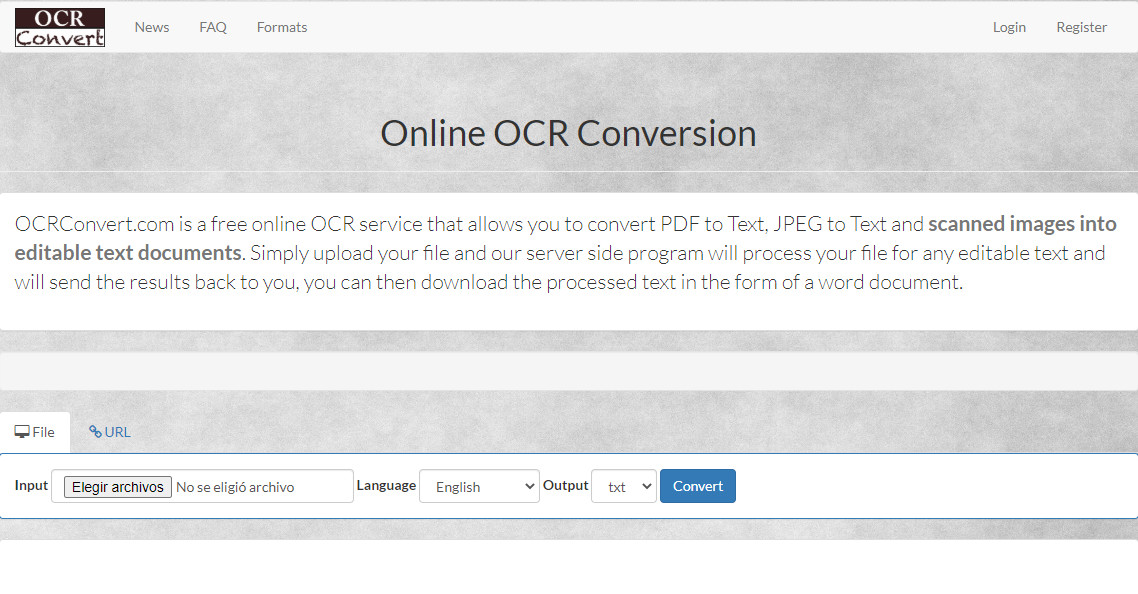
Task: Open the News page
Action: tap(152, 28)
